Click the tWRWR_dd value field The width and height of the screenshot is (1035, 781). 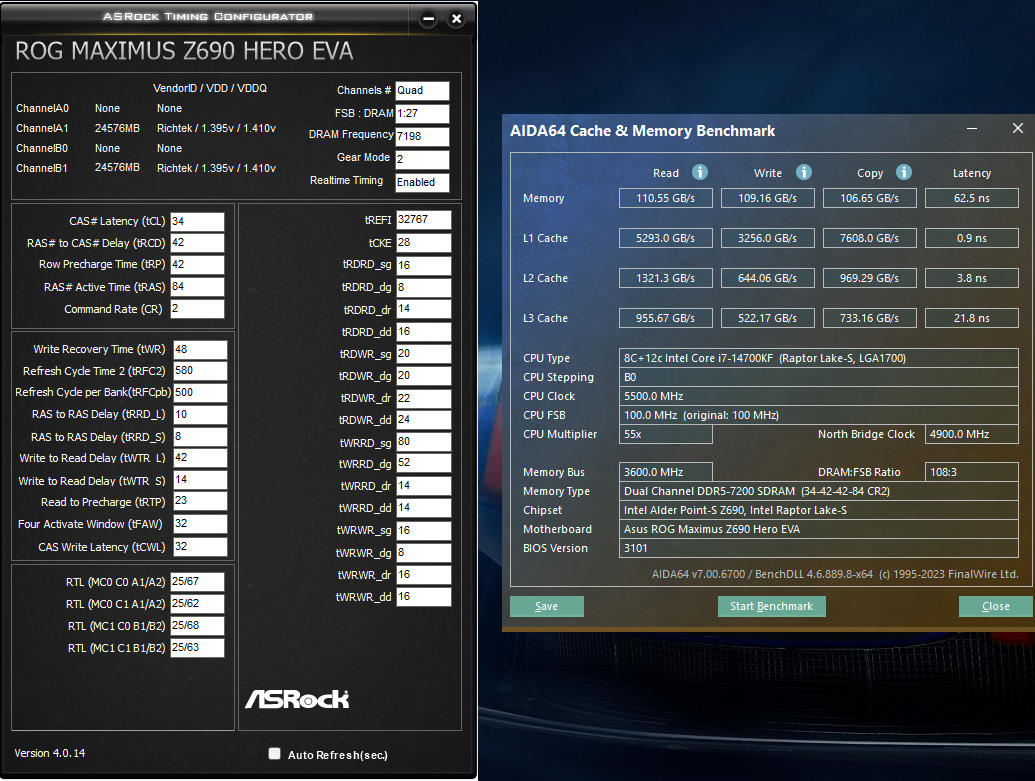(423, 597)
